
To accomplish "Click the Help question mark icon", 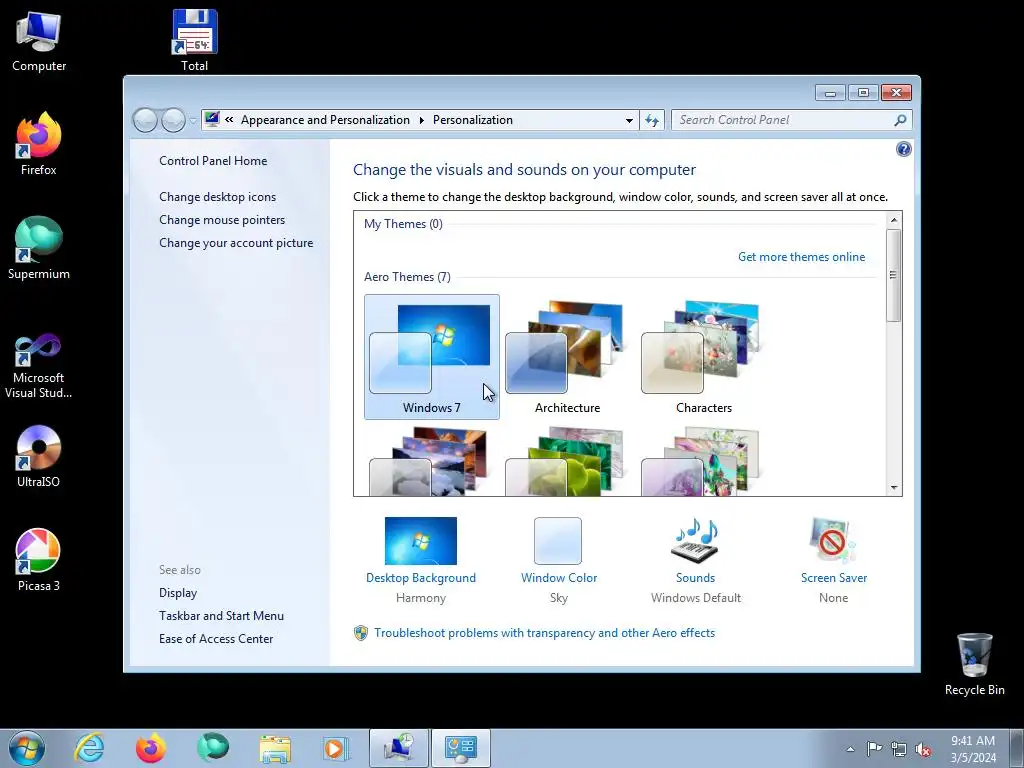I will click(x=903, y=150).
